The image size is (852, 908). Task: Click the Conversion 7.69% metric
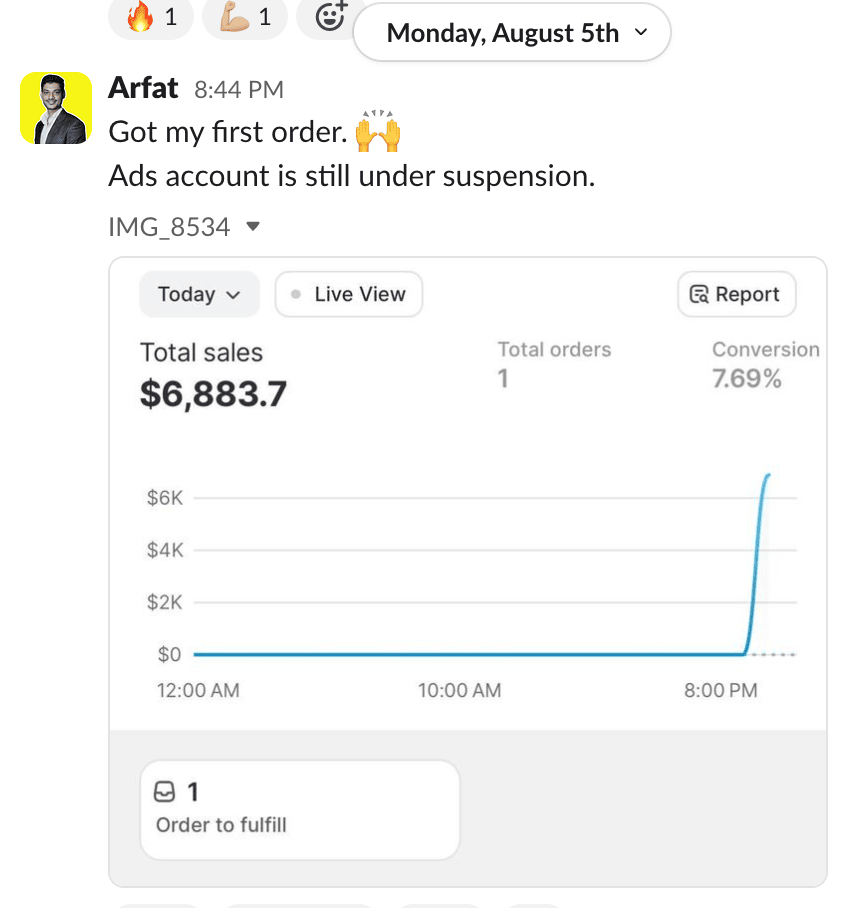(x=765, y=363)
